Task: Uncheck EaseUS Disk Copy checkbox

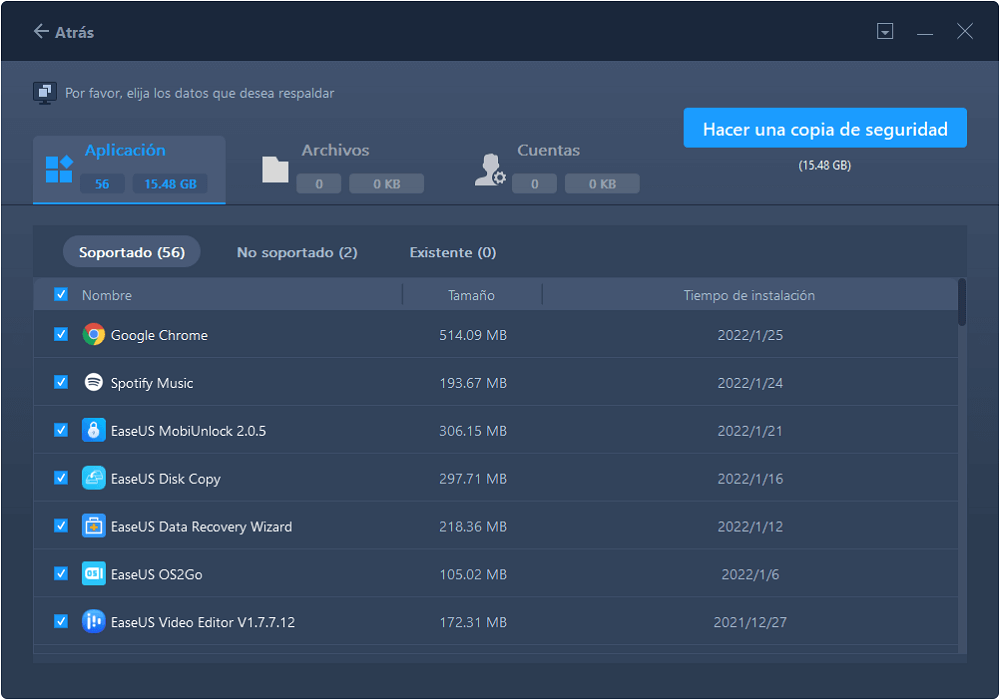Action: [x=61, y=478]
